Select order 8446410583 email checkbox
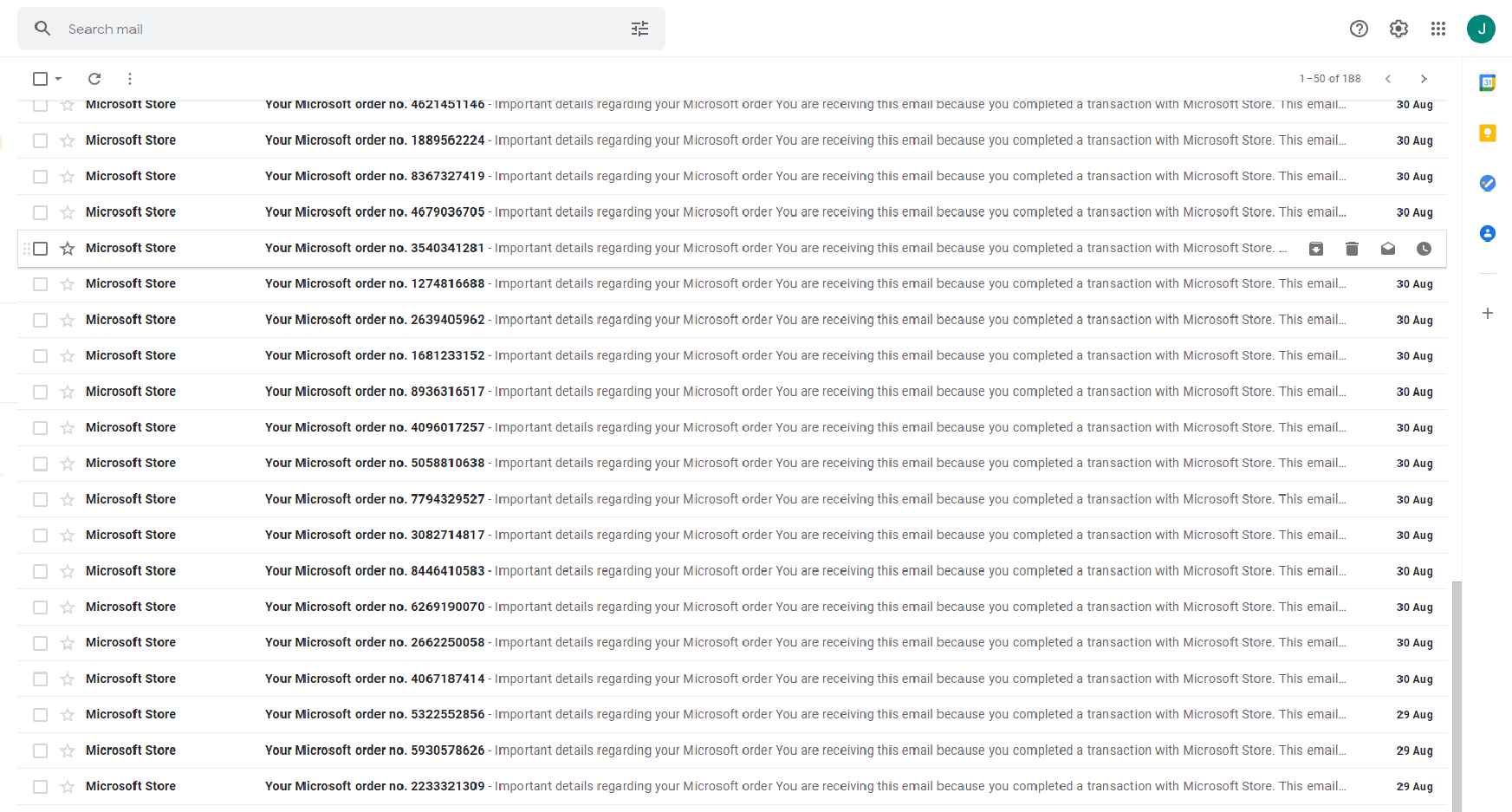Screen dimensions: 1512x812 (x=40, y=572)
